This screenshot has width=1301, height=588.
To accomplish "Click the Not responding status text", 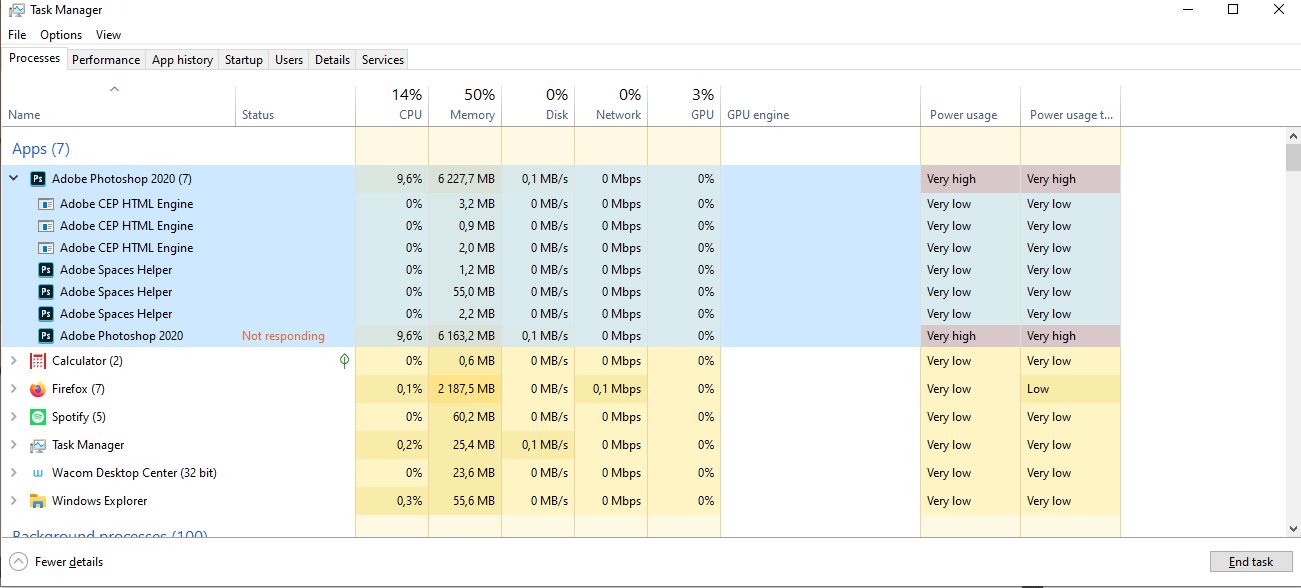I will tap(283, 336).
